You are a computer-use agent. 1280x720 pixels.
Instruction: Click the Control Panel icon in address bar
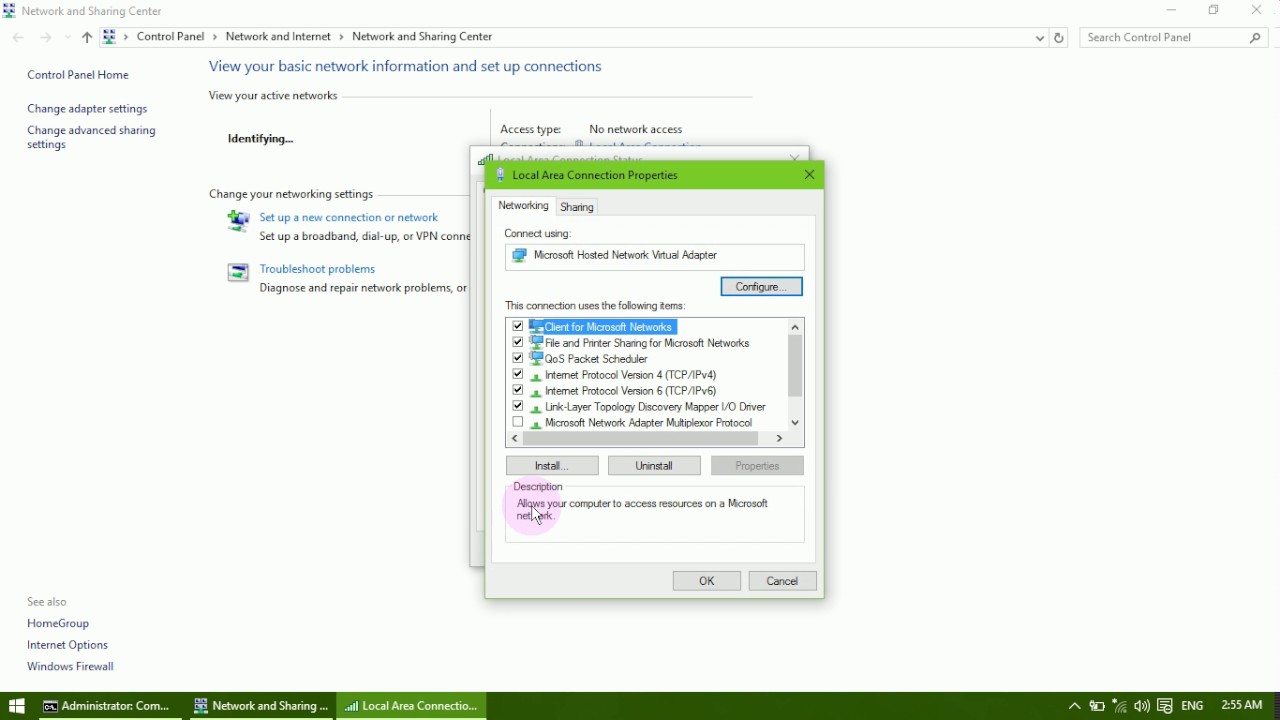(110, 37)
